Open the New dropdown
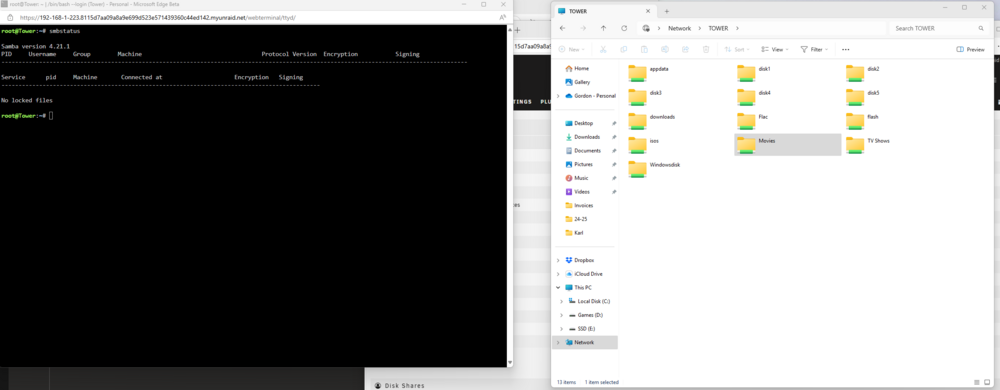The width and height of the screenshot is (1000, 390). tap(571, 49)
